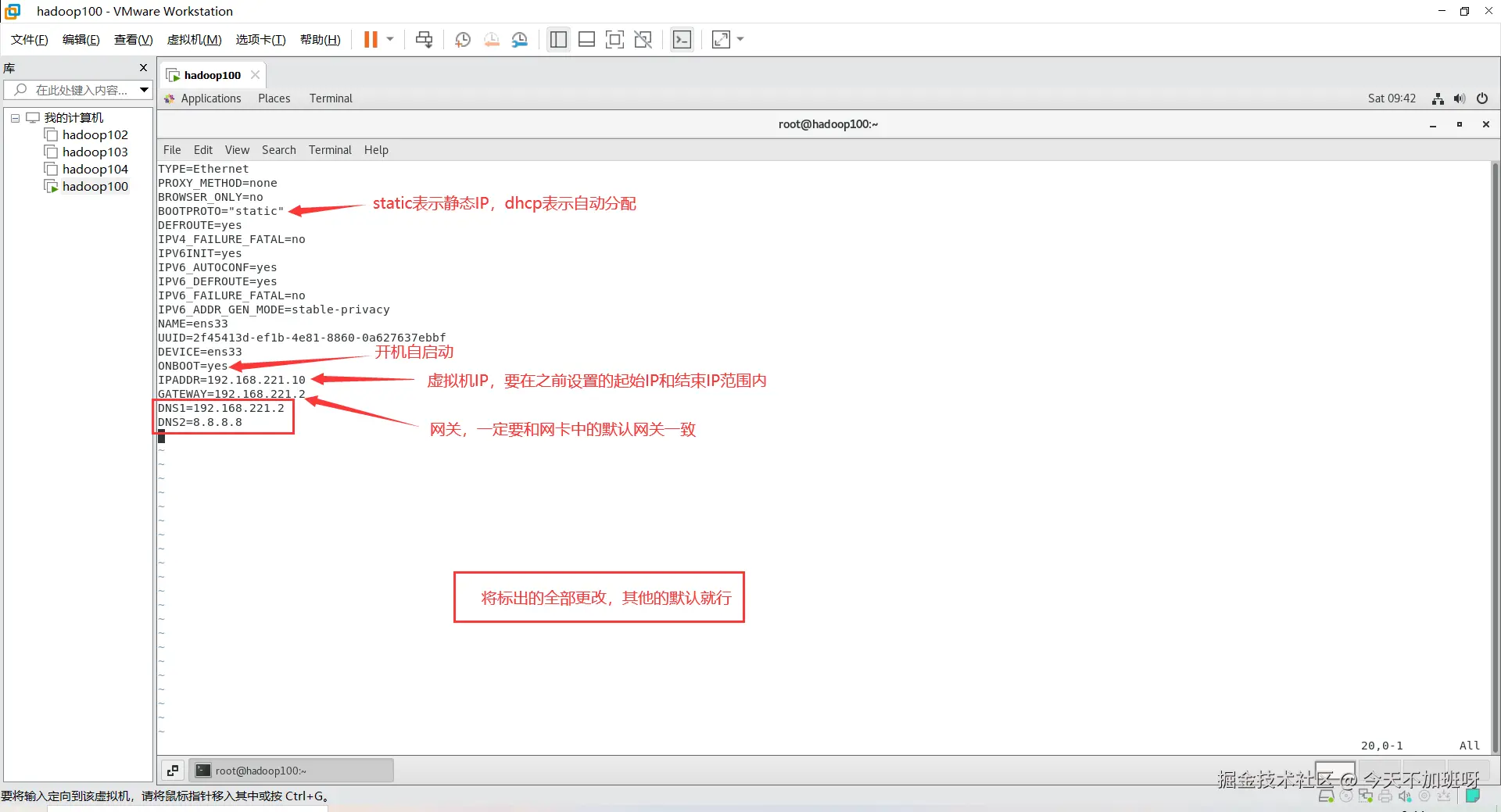
Task: Select hadoop100 in the library
Action: (95, 187)
